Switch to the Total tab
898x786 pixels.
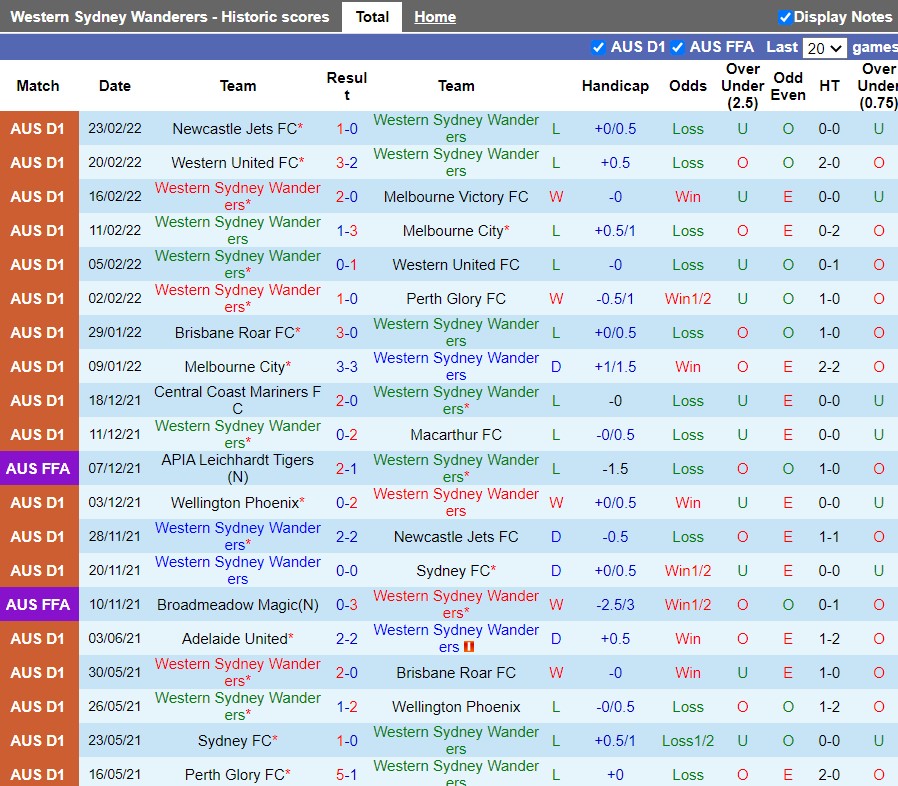click(372, 17)
